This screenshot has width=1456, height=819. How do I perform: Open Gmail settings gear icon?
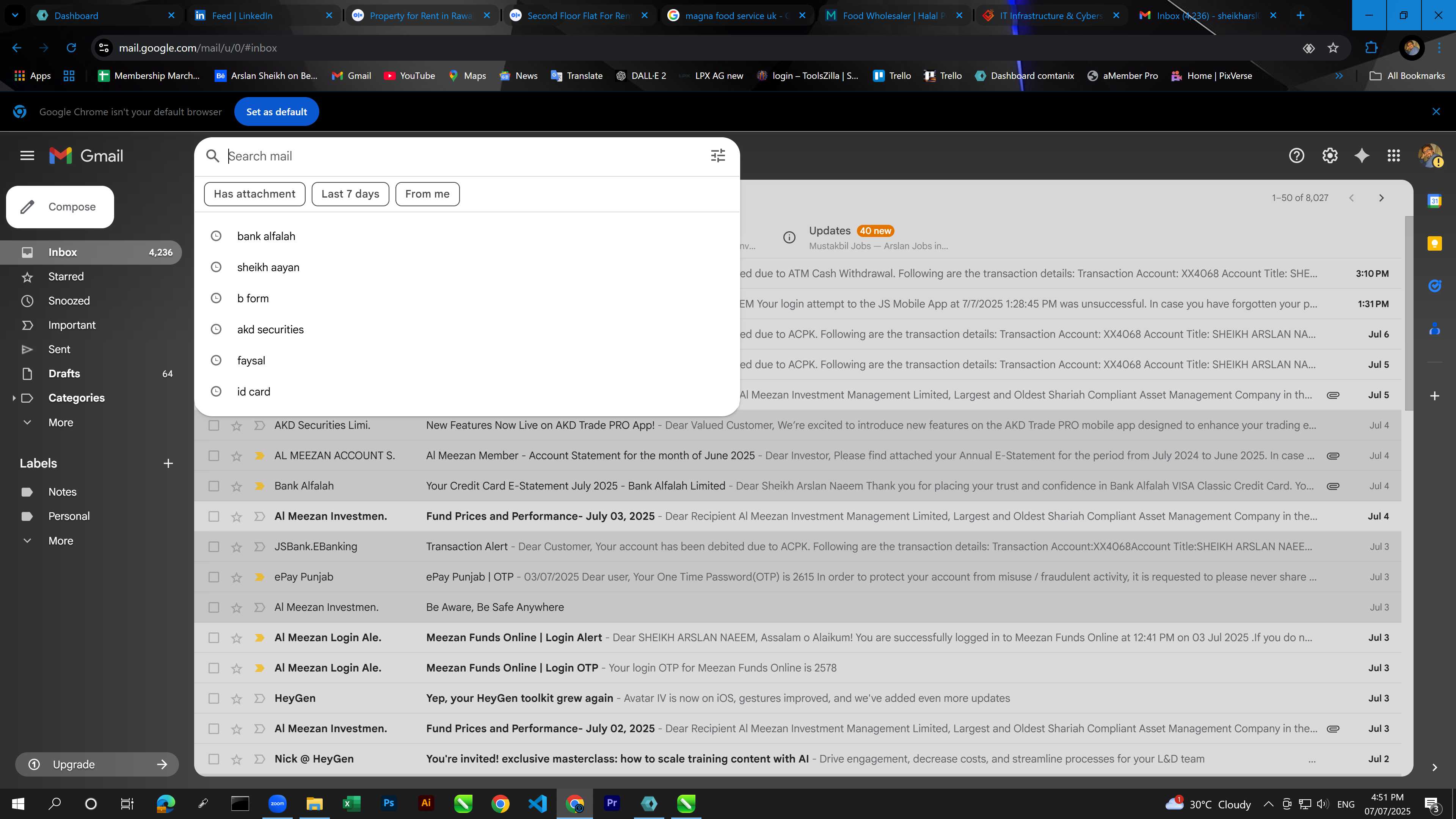click(1330, 155)
